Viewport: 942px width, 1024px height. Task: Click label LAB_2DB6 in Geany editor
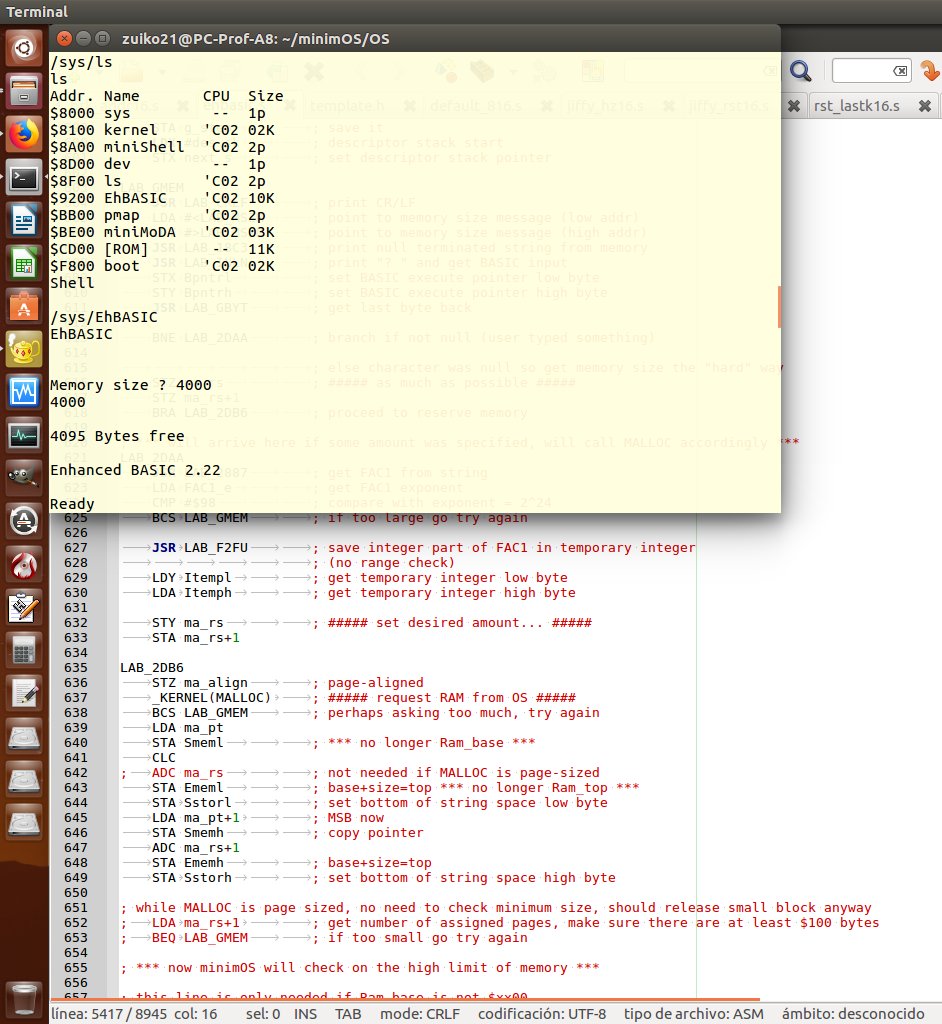click(x=152, y=667)
